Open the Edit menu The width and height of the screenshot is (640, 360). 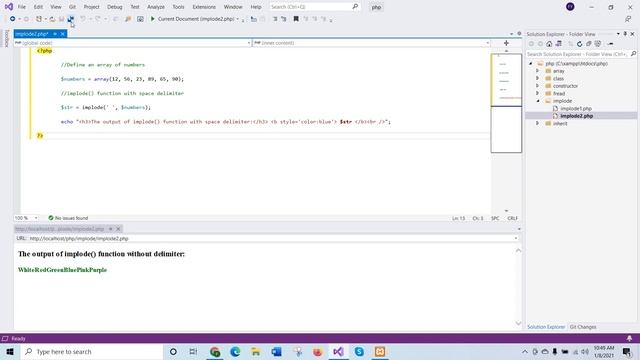pyautogui.click(x=38, y=7)
